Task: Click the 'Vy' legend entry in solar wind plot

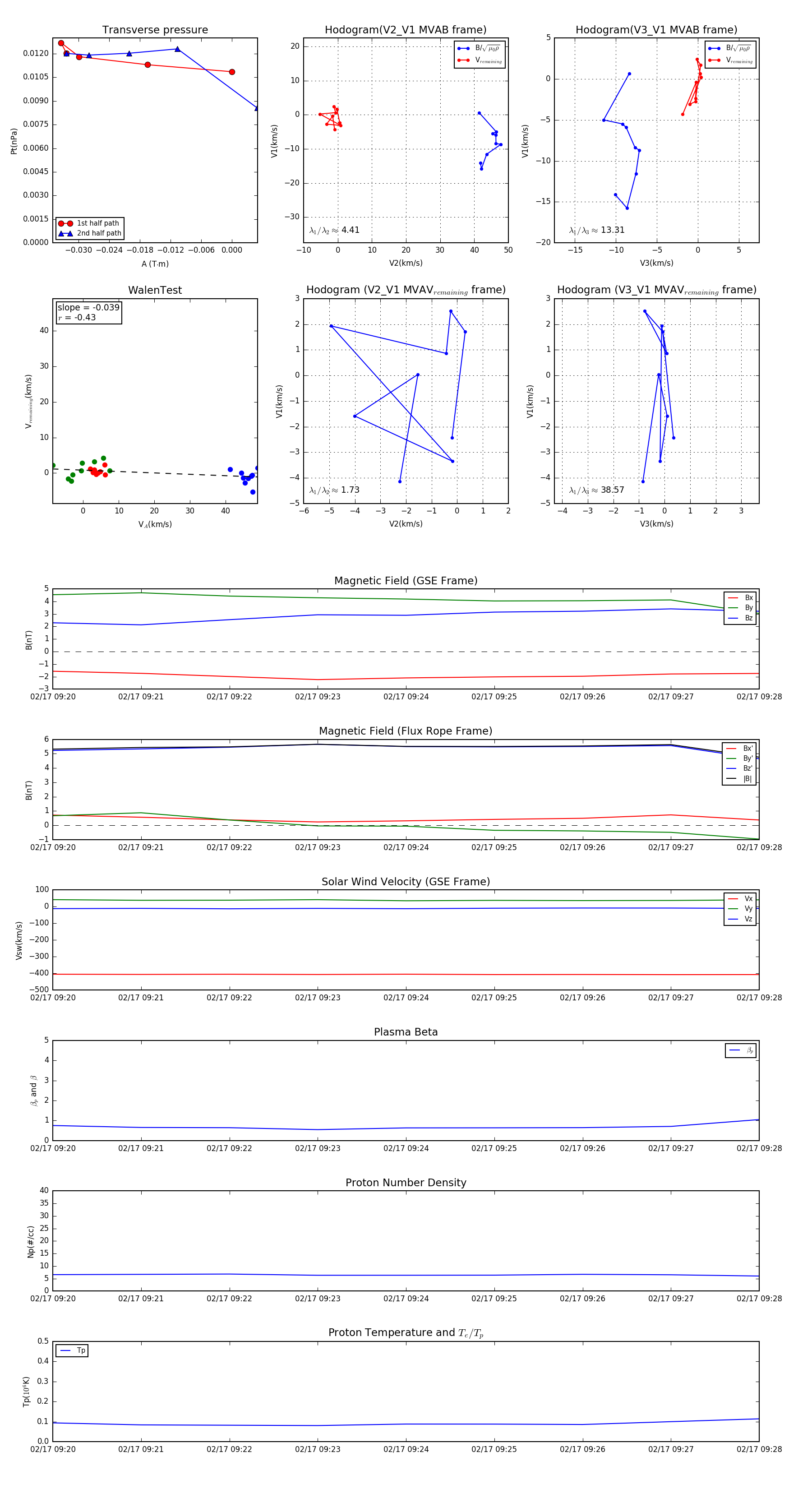Action: pyautogui.click(x=740, y=909)
